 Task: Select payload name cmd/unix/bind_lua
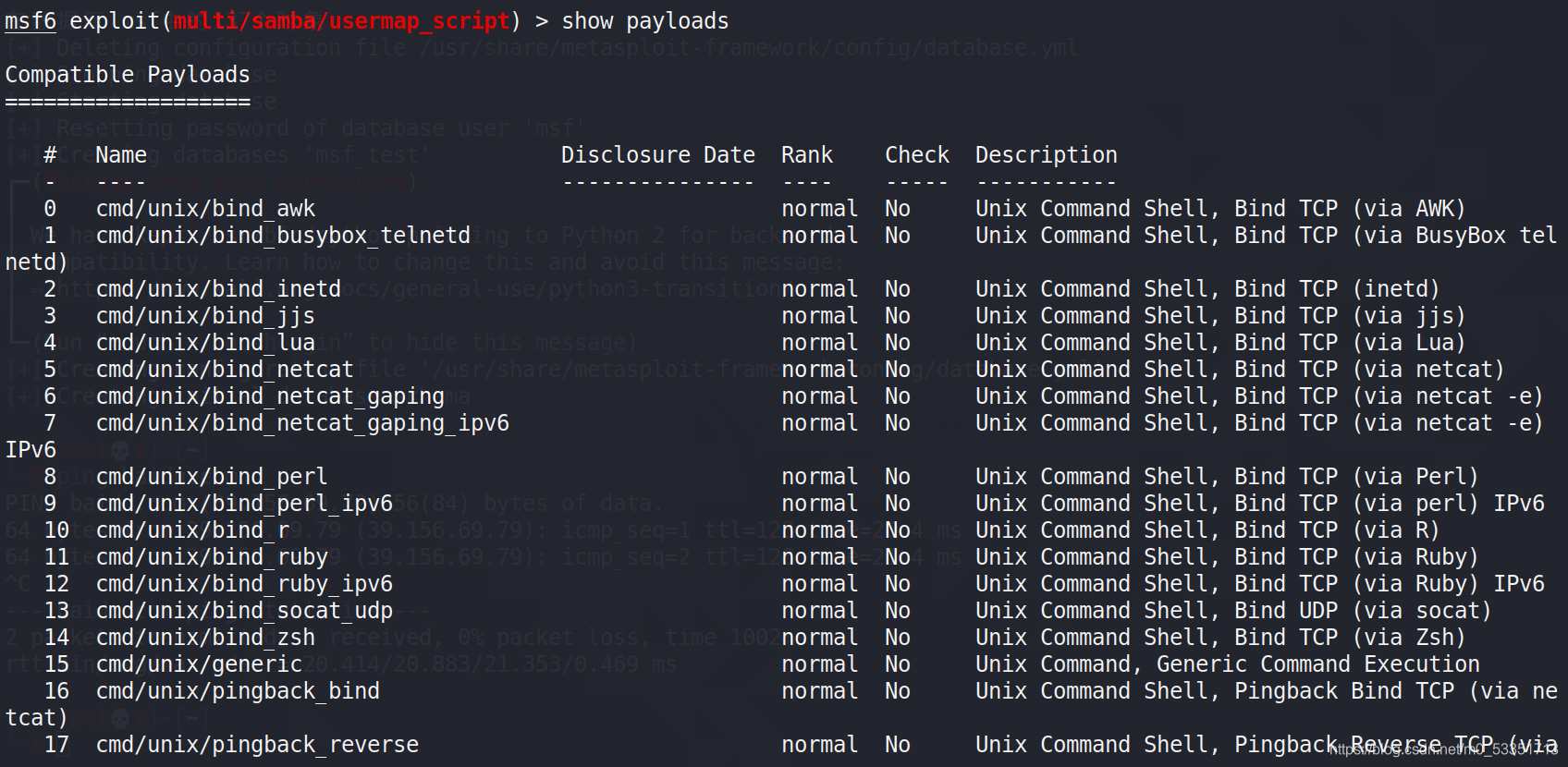(x=206, y=343)
